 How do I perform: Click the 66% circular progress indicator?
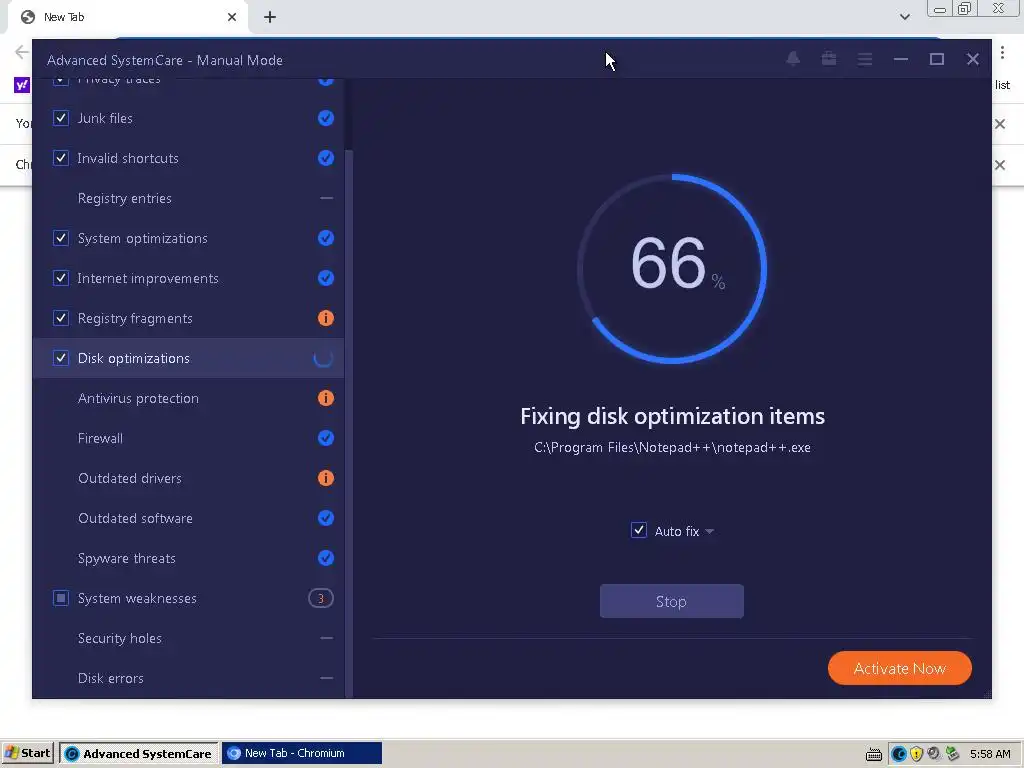point(672,268)
